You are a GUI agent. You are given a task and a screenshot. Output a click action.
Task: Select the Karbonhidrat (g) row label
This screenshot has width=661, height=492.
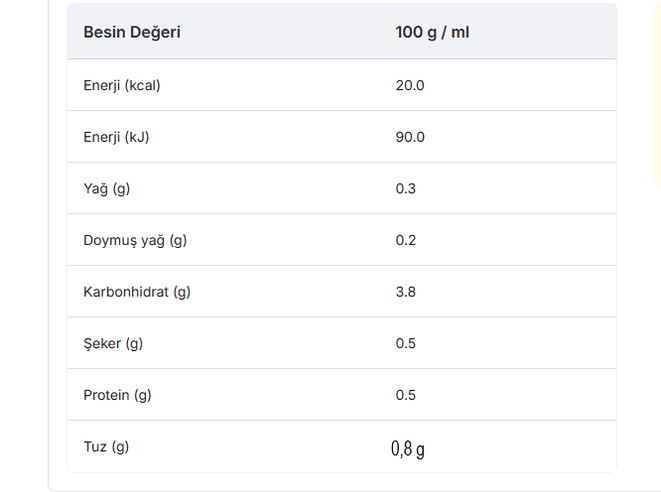[137, 292]
